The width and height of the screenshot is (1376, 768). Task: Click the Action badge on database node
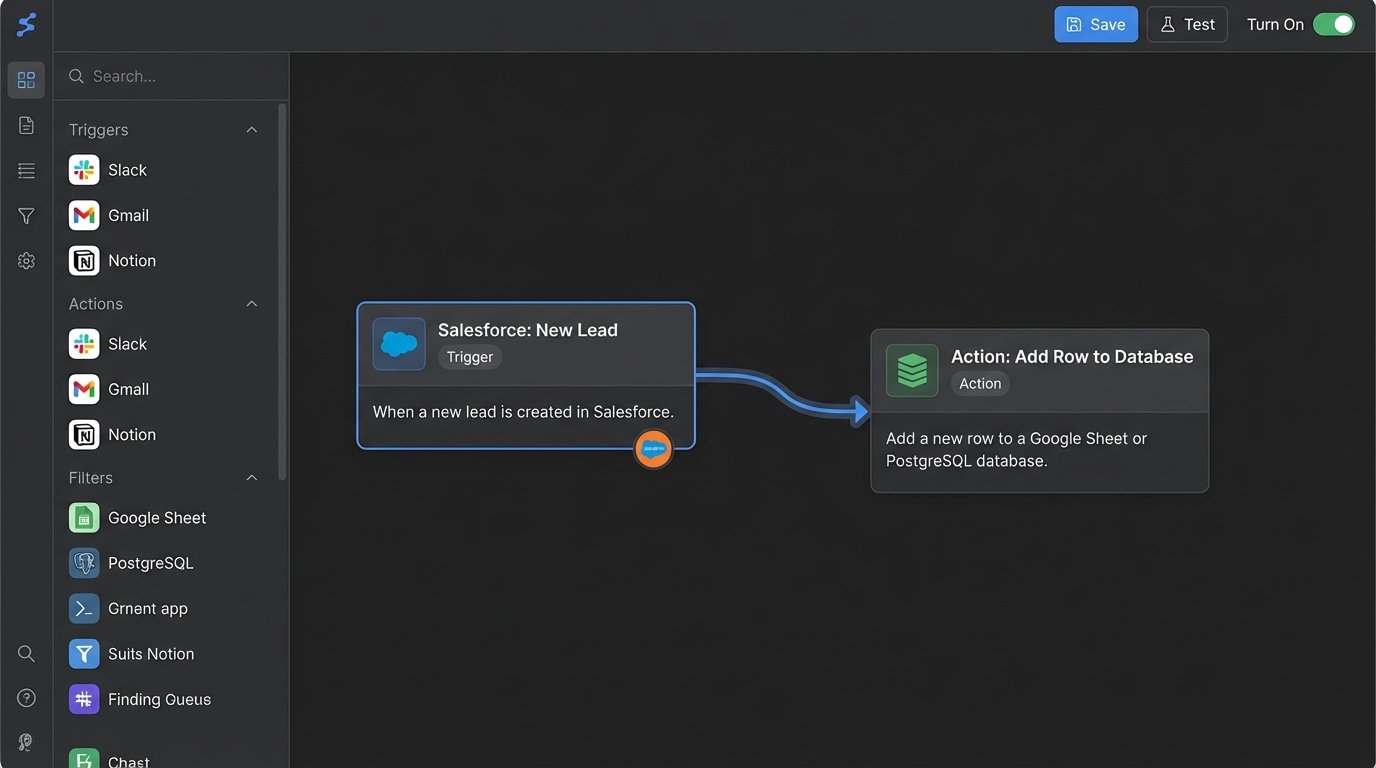[979, 383]
